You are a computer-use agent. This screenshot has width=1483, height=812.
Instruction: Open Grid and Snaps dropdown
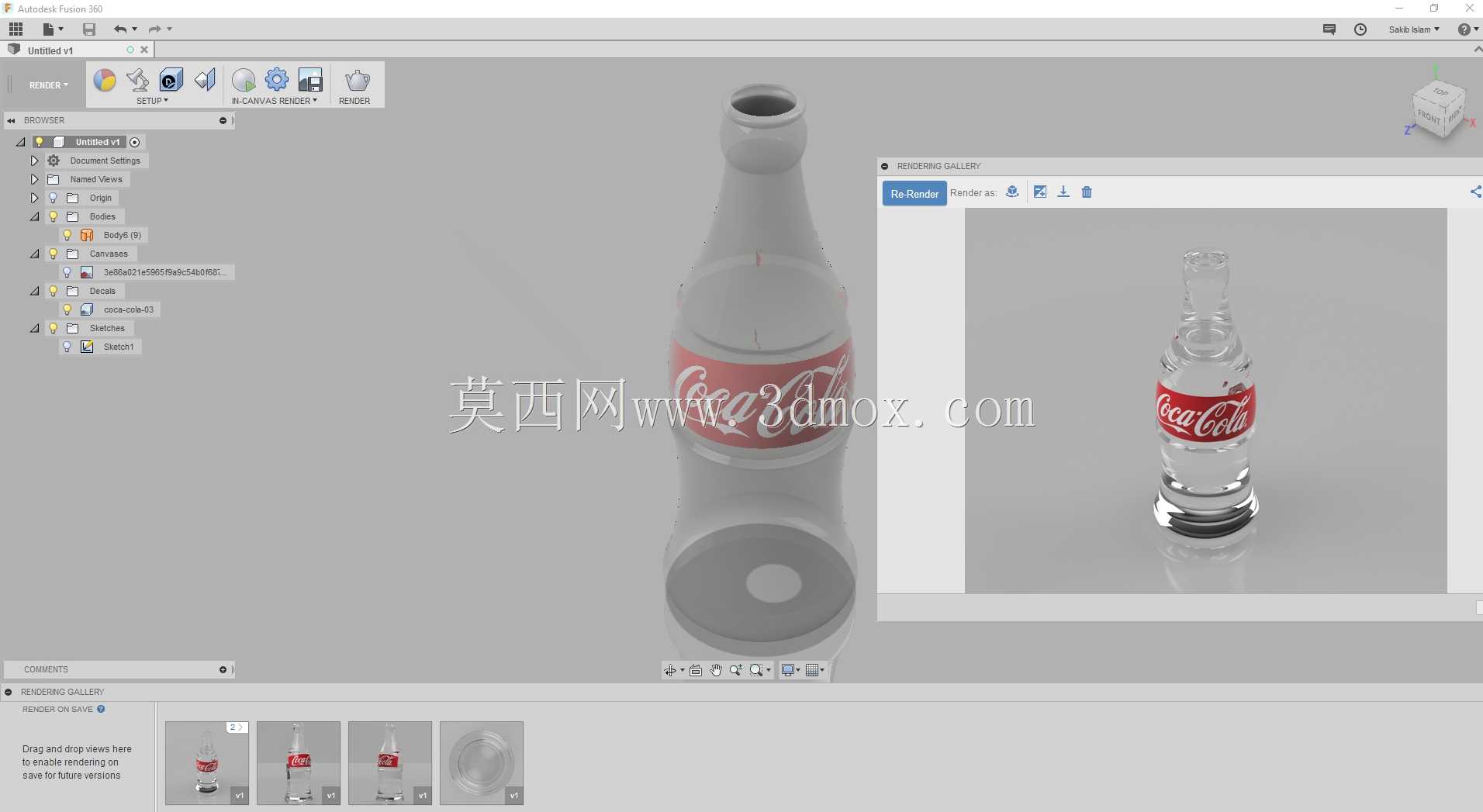(x=815, y=671)
